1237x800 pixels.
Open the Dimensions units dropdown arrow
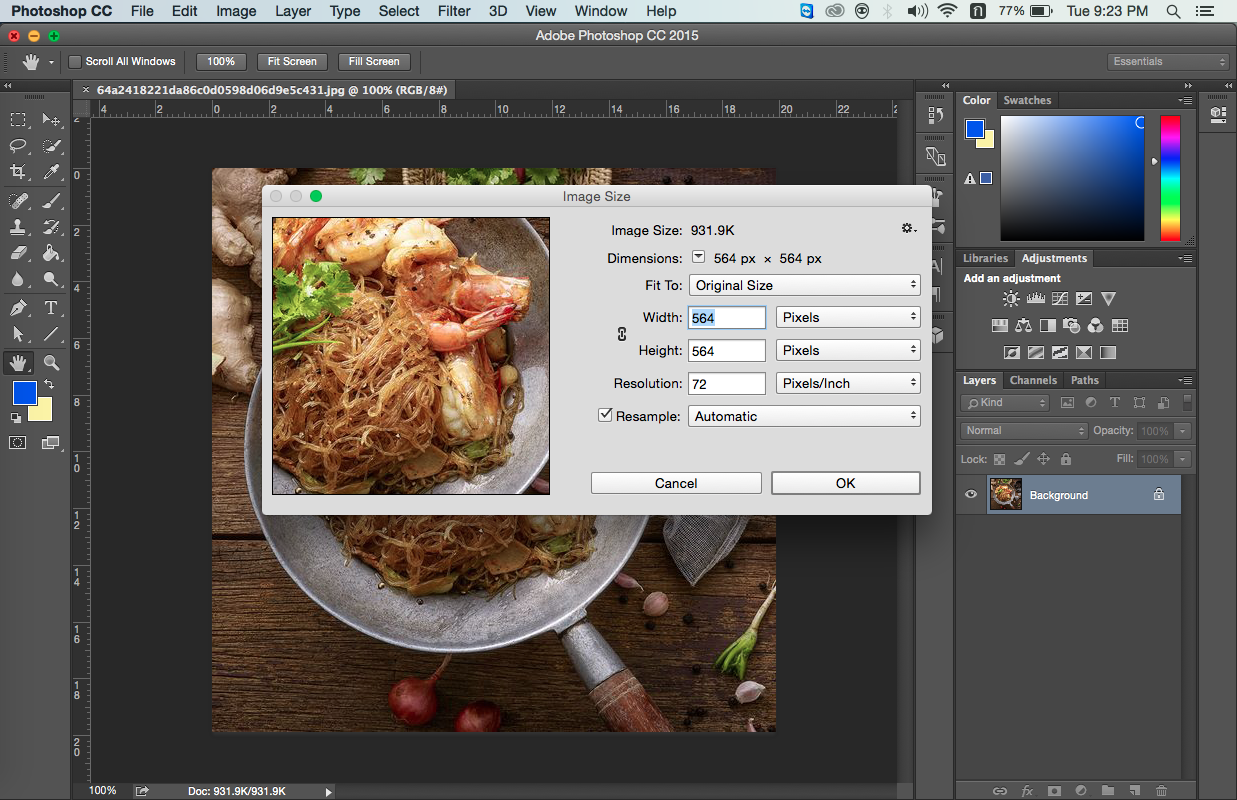698,257
